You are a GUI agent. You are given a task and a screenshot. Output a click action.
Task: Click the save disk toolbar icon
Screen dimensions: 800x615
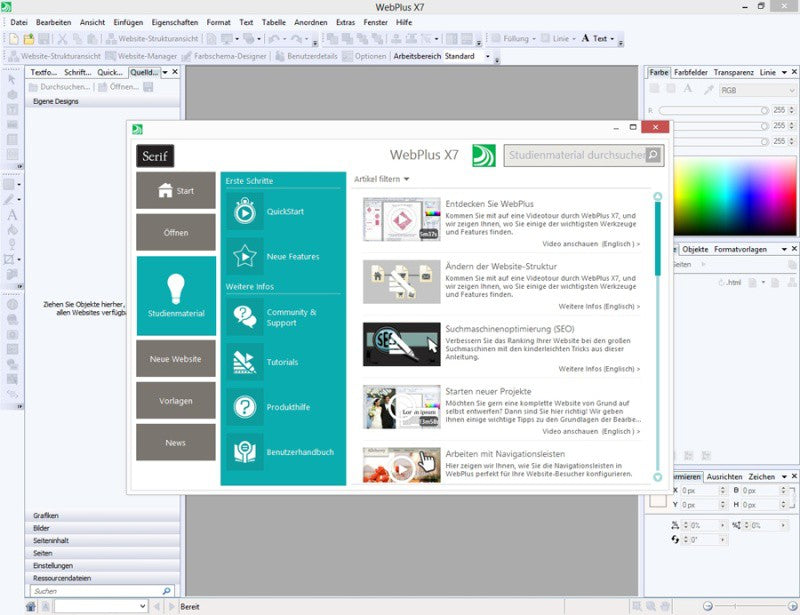tap(44, 39)
